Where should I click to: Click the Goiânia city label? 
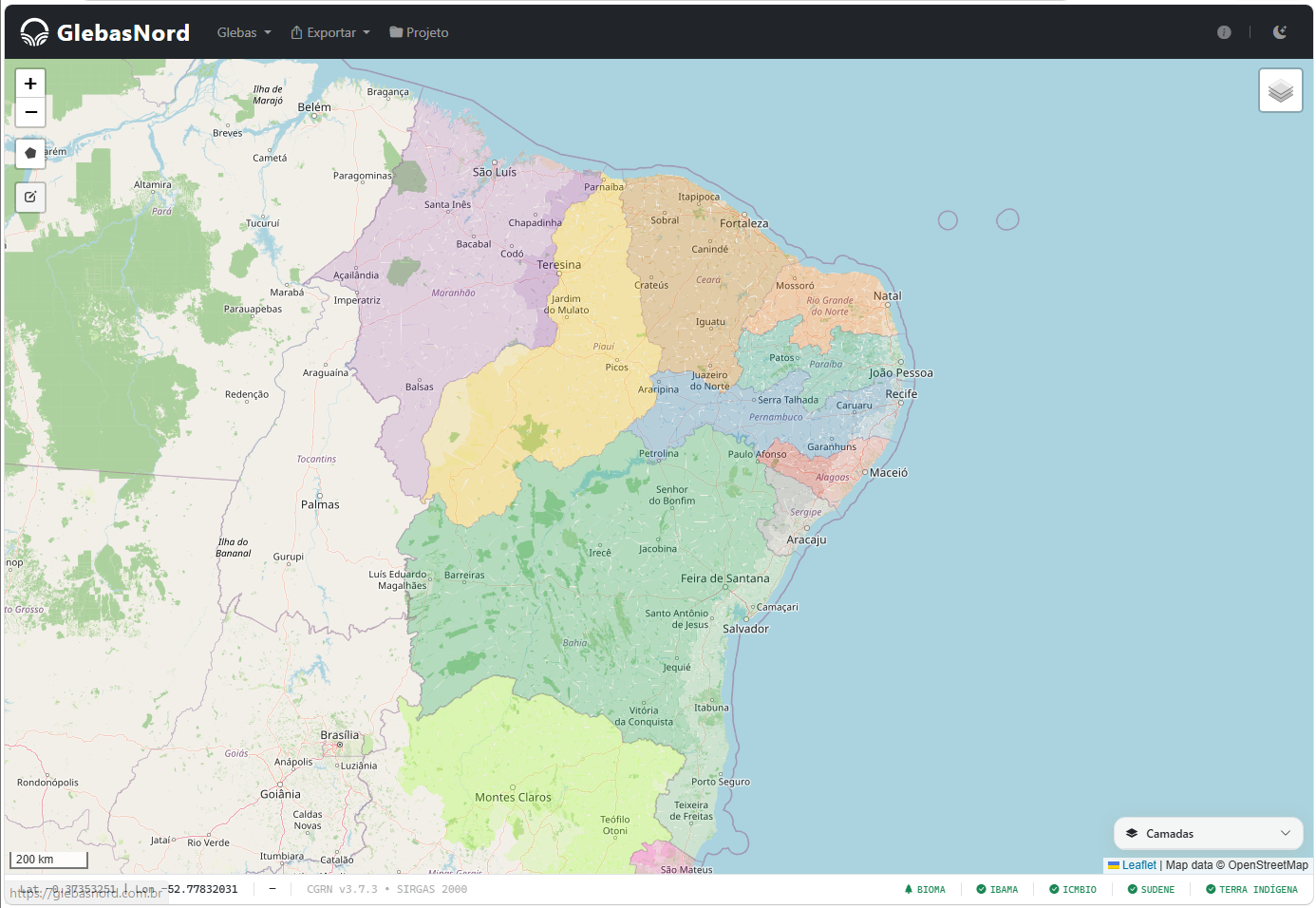coord(280,794)
